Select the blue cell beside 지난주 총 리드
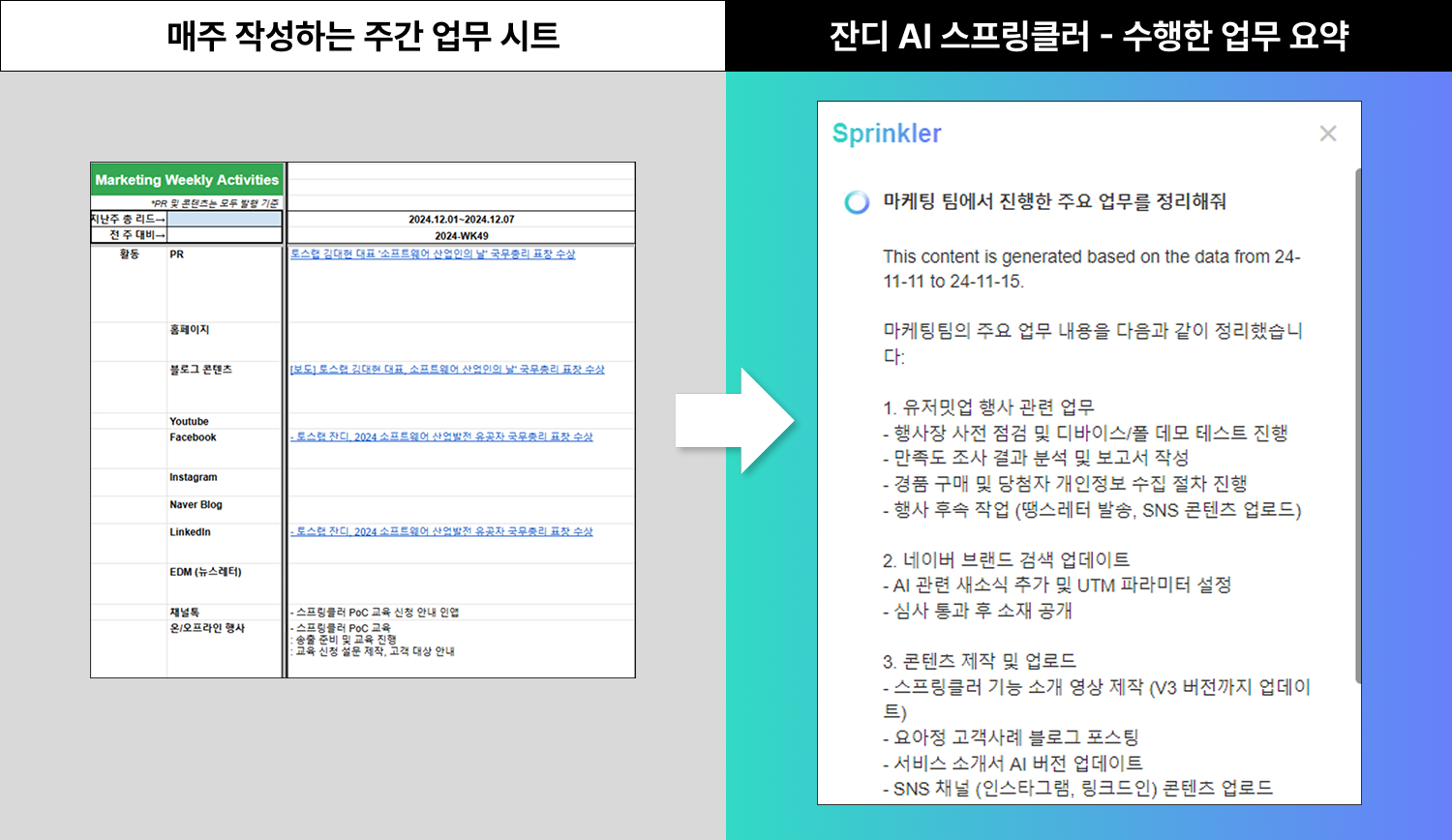This screenshot has height=840, width=1452. 224,220
